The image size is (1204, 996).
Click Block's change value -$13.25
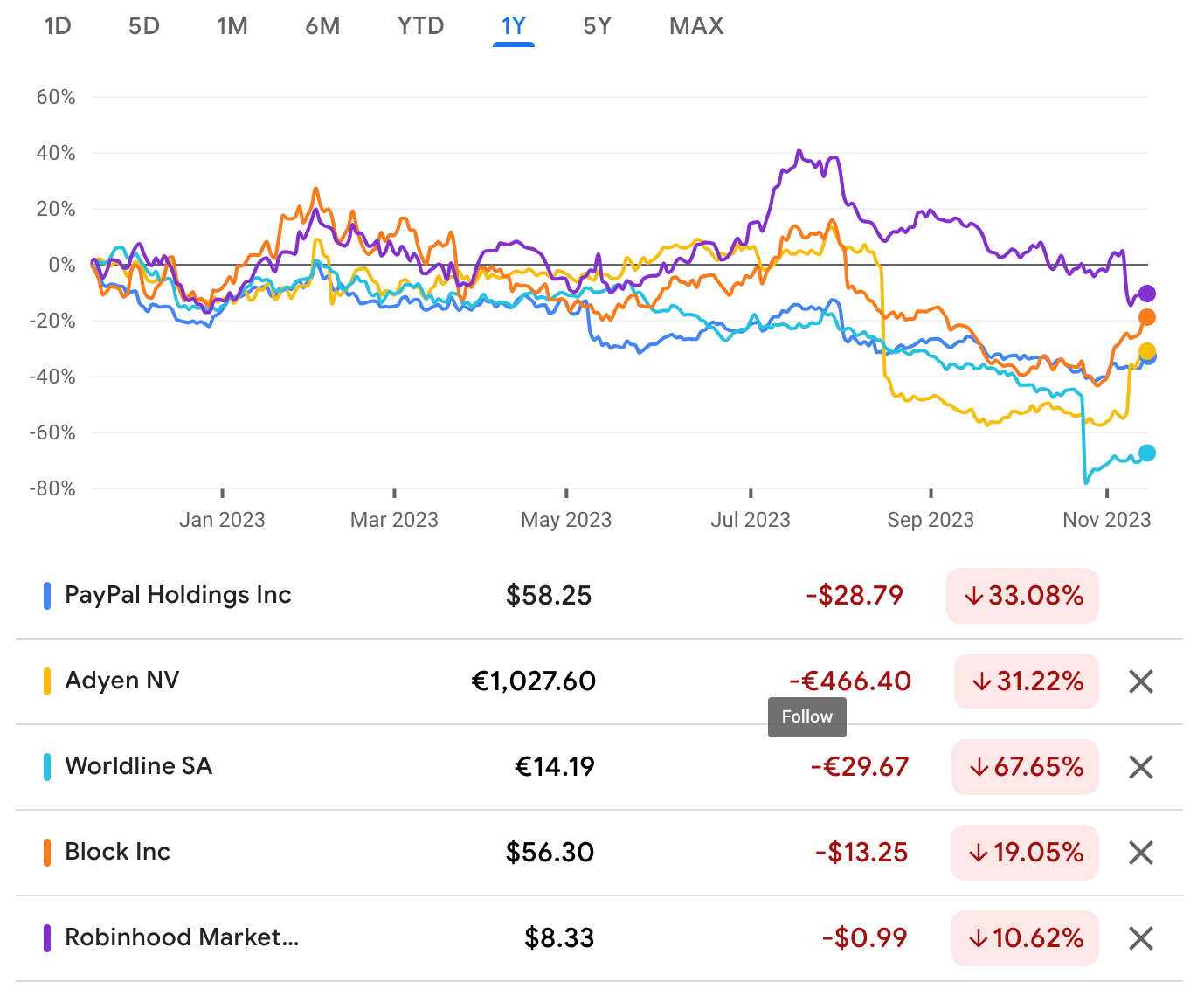861,853
